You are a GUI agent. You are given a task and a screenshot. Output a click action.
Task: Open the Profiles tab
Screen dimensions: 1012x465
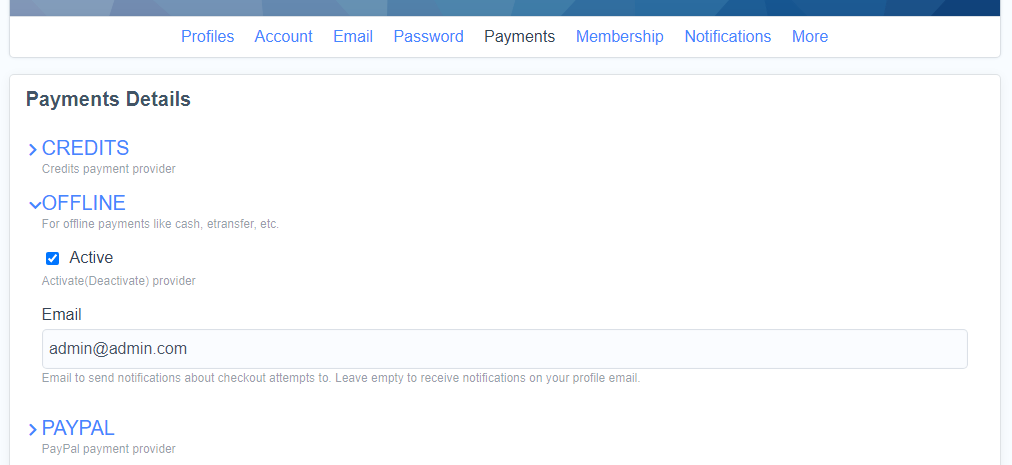(x=207, y=36)
